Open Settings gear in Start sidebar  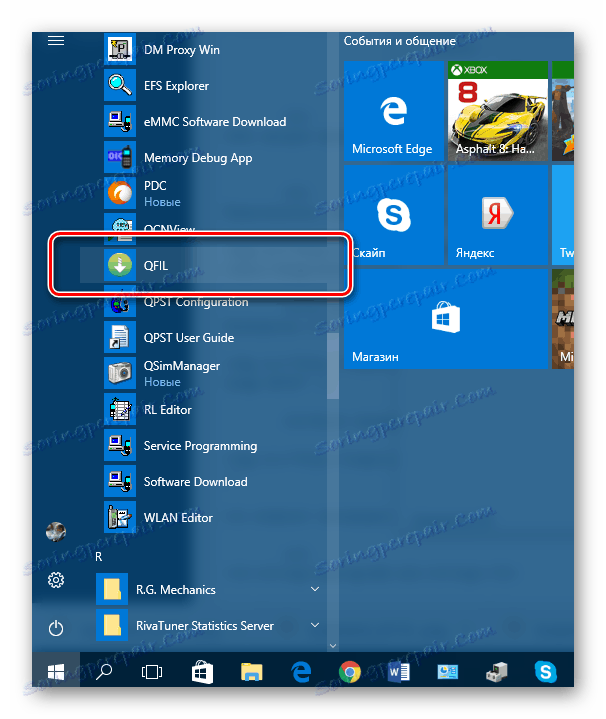(56, 580)
